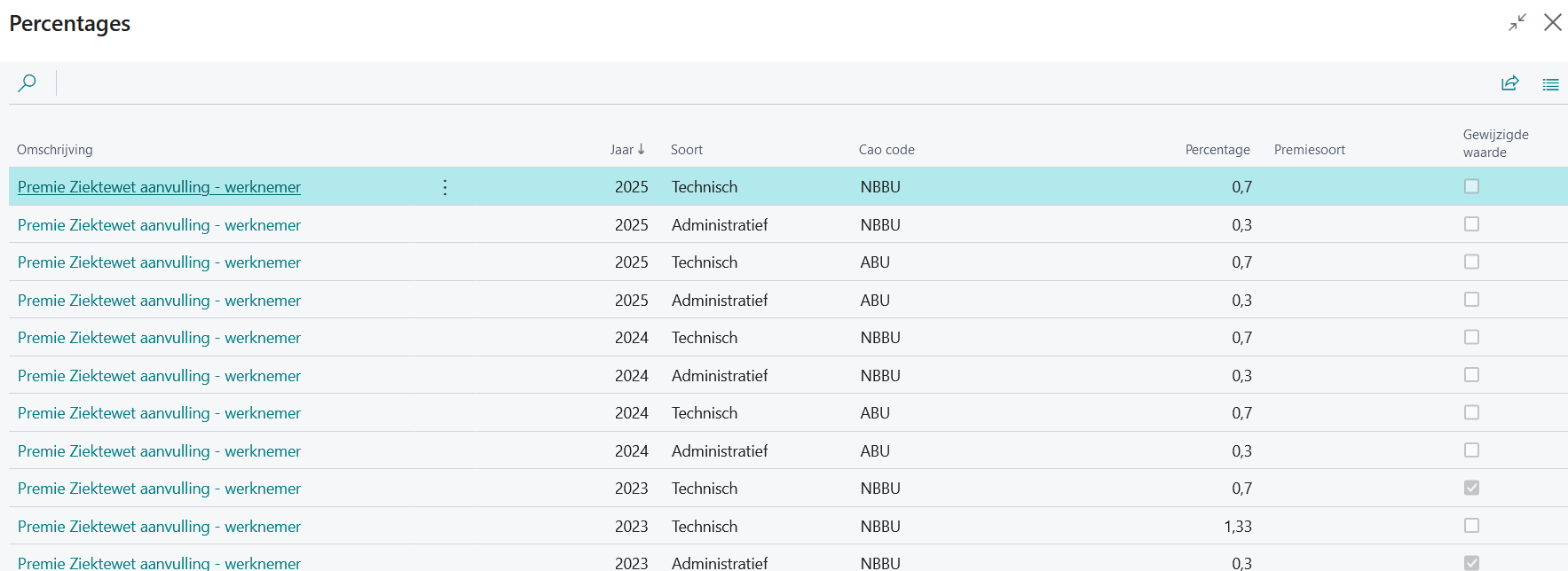Toggle checkbox for 2024 Technisch ABU row
The height and width of the screenshot is (571, 1568).
pyautogui.click(x=1471, y=412)
